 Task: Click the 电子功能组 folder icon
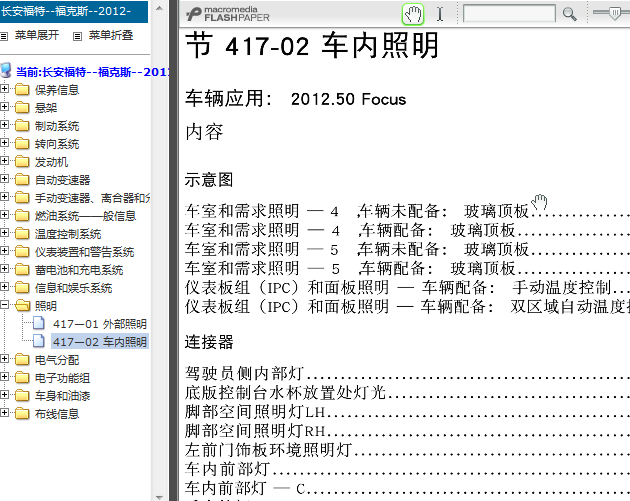pyautogui.click(x=22, y=377)
